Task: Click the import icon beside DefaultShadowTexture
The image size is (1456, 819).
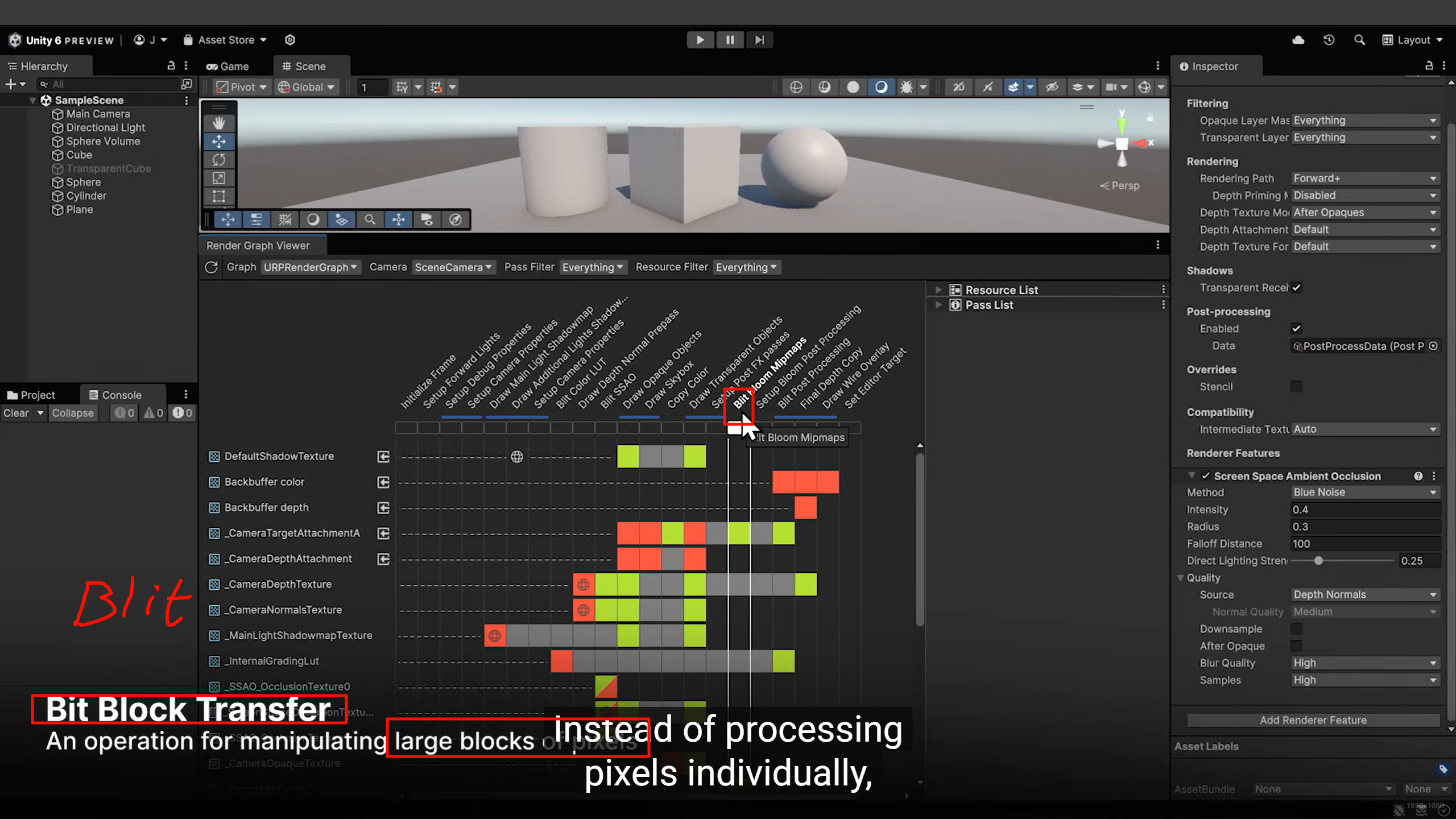Action: tap(384, 456)
